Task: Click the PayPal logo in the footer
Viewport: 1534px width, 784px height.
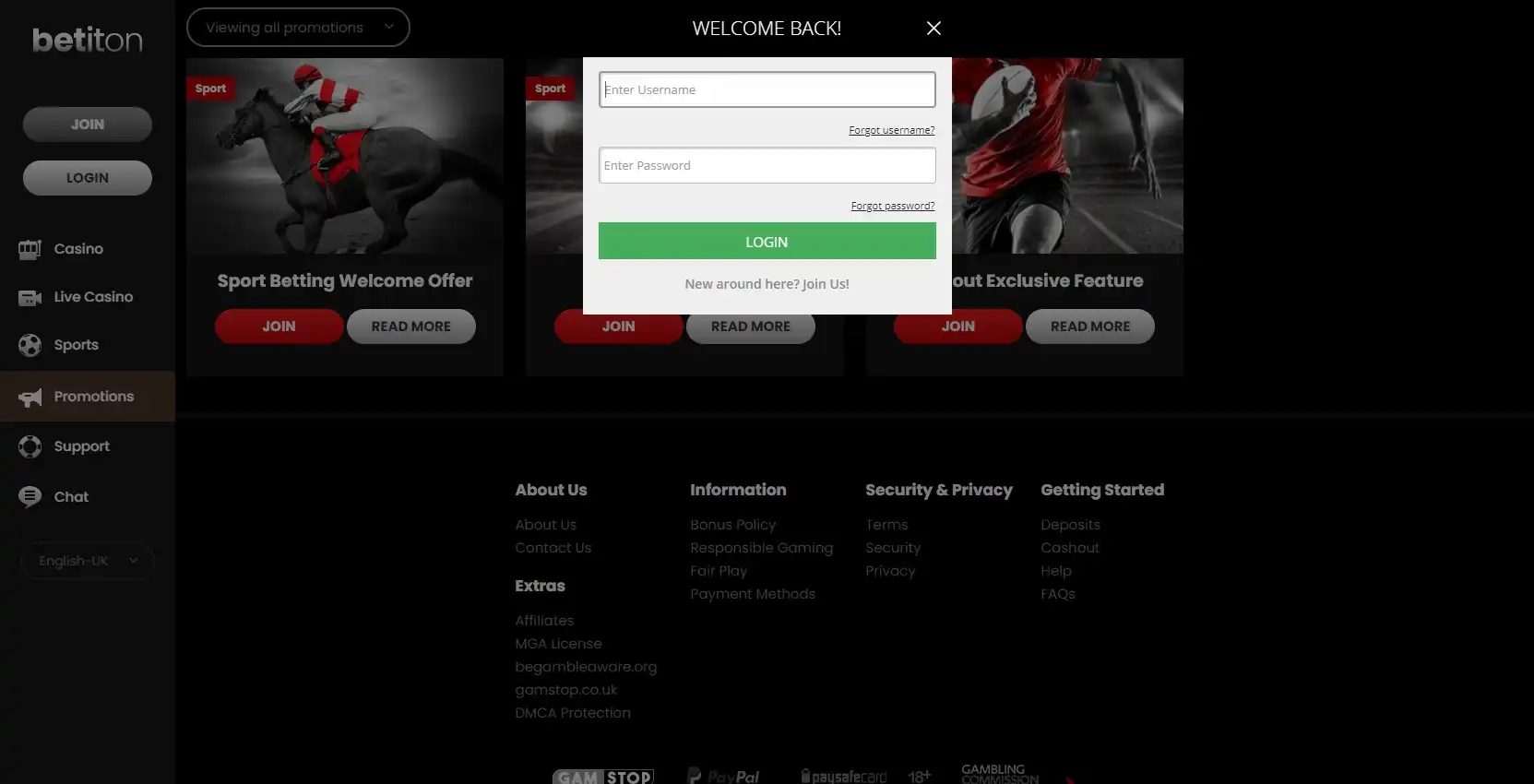Action: 723,777
